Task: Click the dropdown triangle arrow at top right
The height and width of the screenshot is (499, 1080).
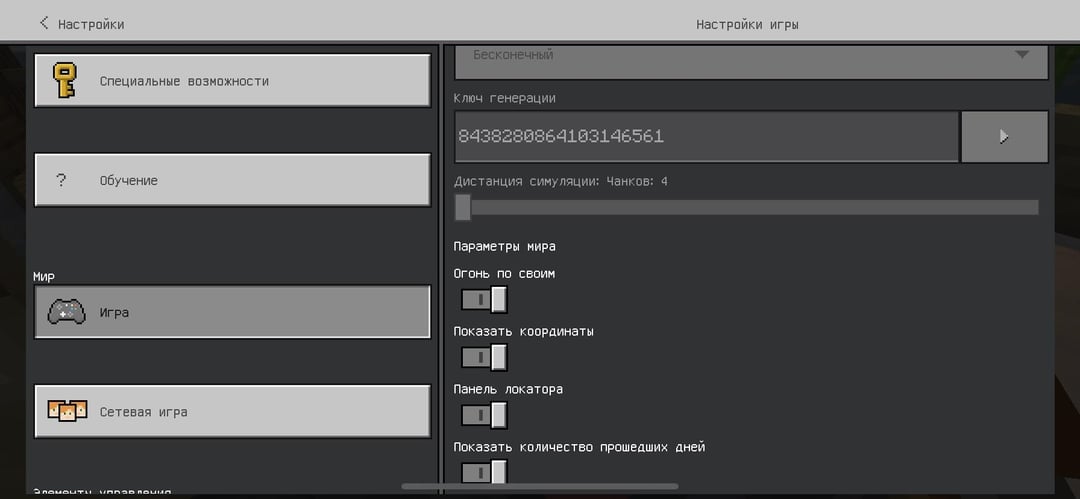Action: click(1021, 55)
